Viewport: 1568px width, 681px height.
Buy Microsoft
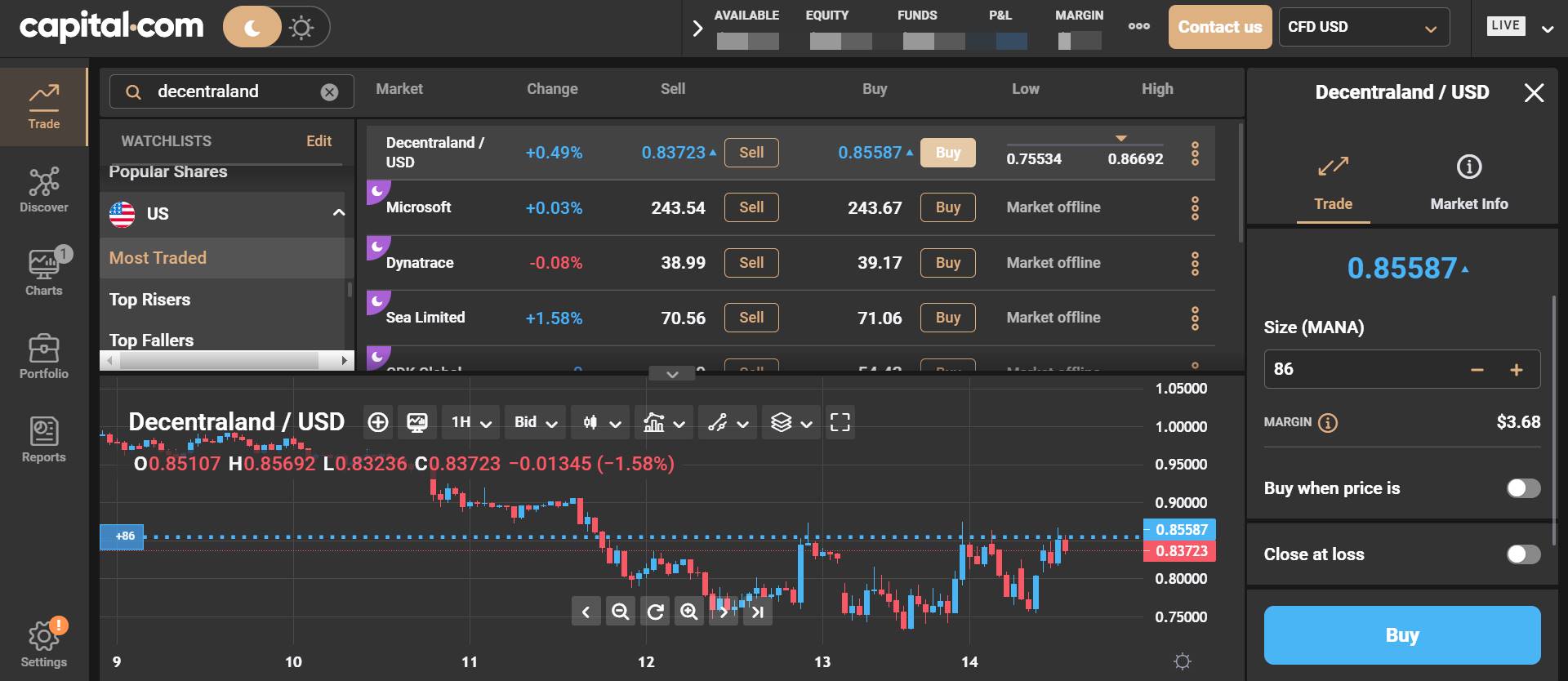tap(947, 207)
